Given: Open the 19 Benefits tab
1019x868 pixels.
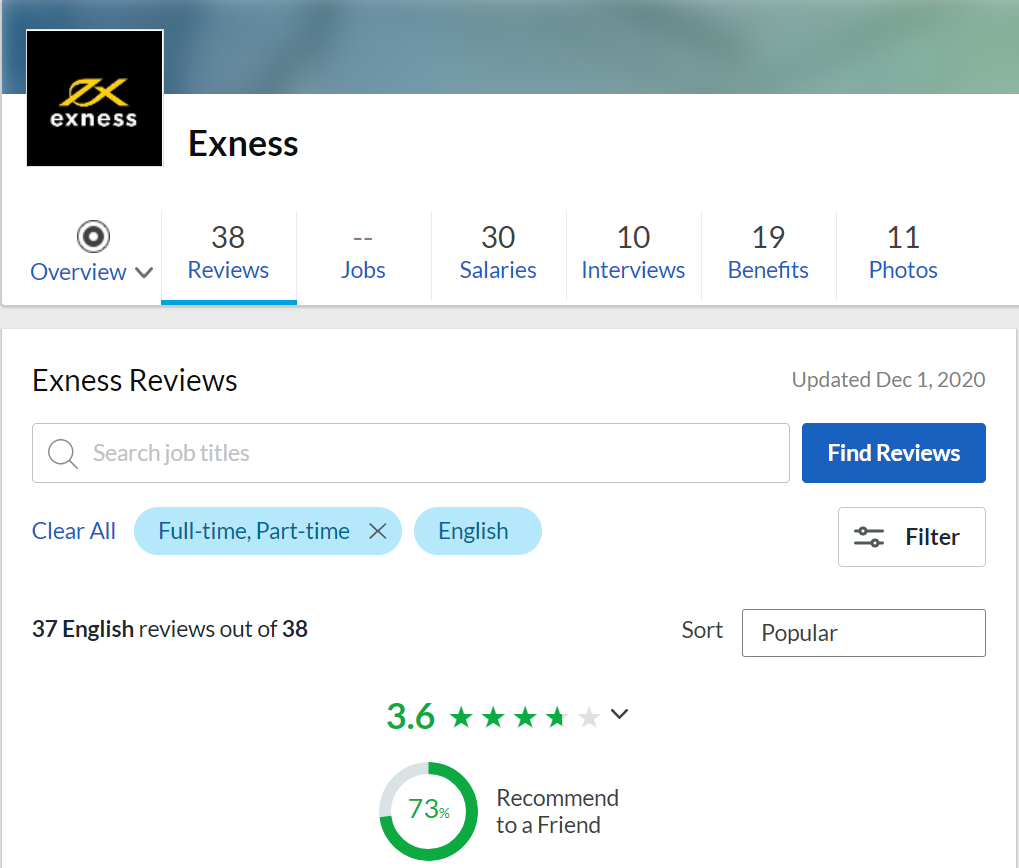Looking at the screenshot, I should point(768,253).
